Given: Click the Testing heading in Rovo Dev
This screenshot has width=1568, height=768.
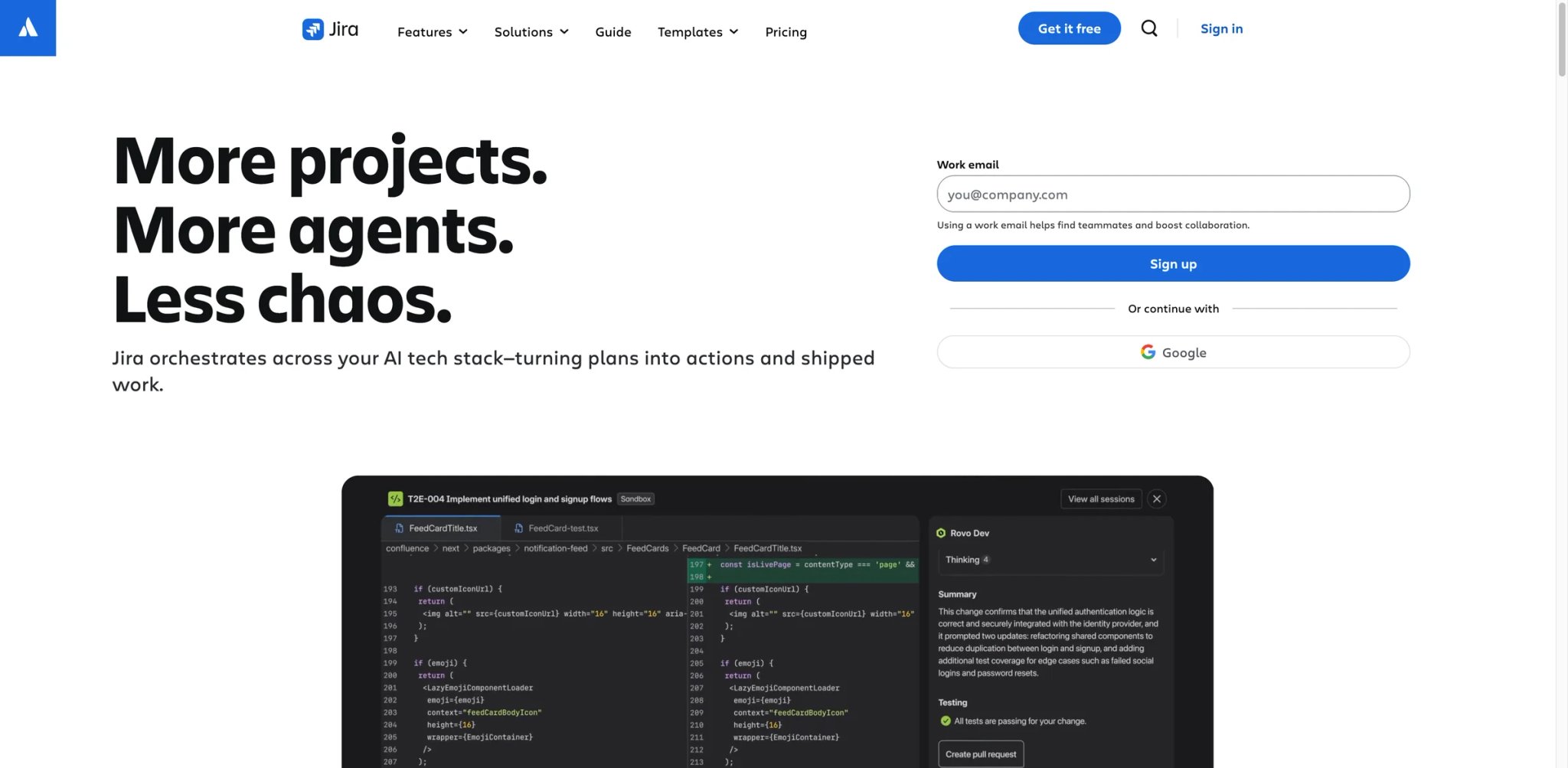Looking at the screenshot, I should point(952,702).
